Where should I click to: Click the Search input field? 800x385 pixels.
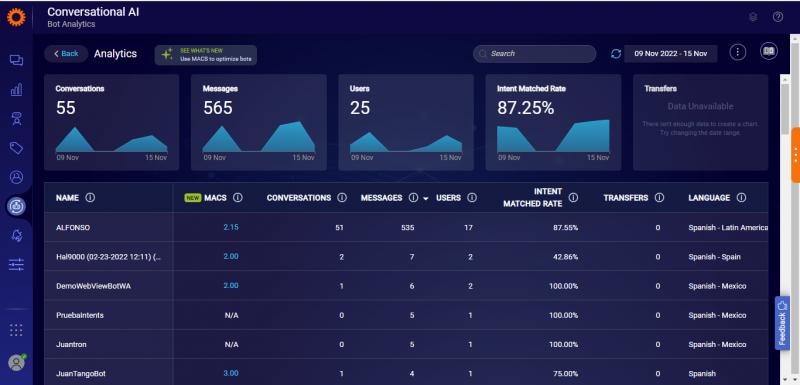click(x=534, y=54)
